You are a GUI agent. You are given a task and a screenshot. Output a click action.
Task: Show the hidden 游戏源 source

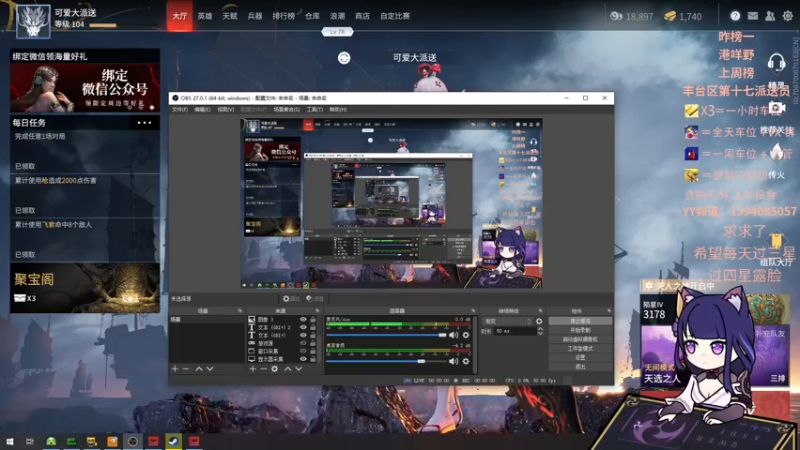pos(303,343)
